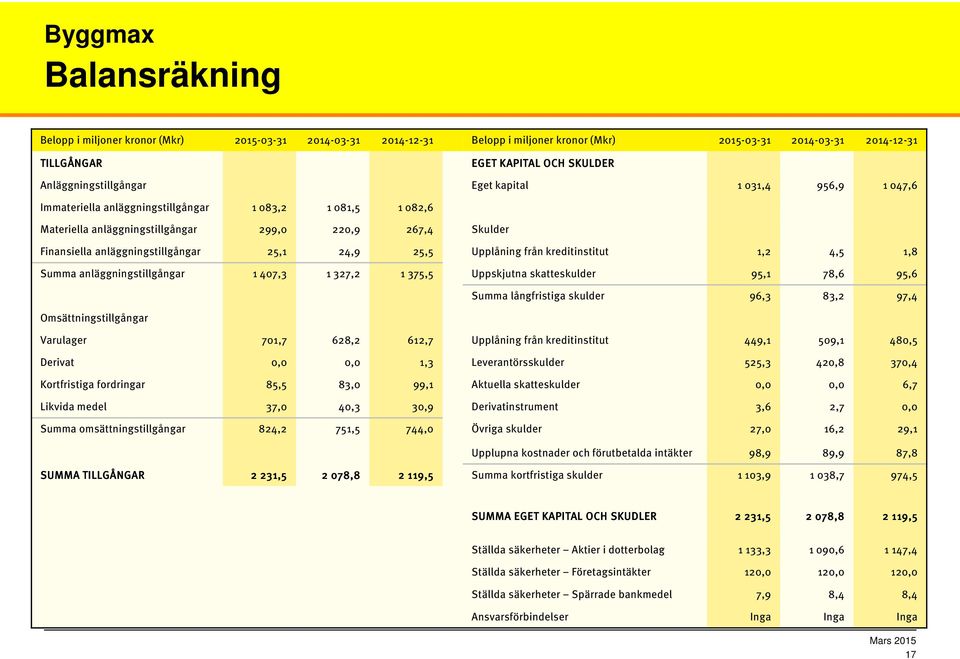
Task: Select value 24,9 in finansiella row
Action: [349, 252]
